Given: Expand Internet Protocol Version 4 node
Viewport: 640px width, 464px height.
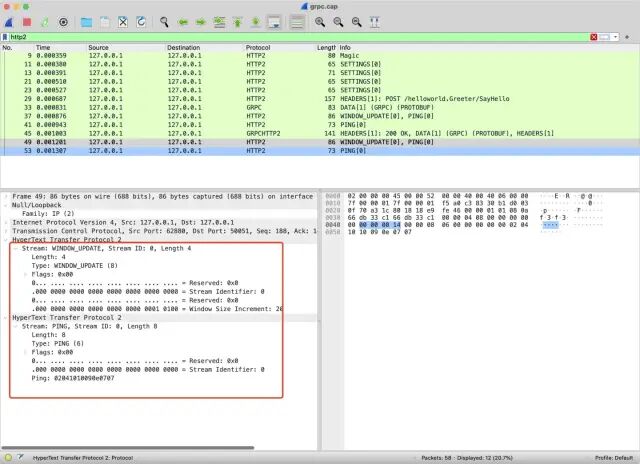Looking at the screenshot, I should pos(6,222).
